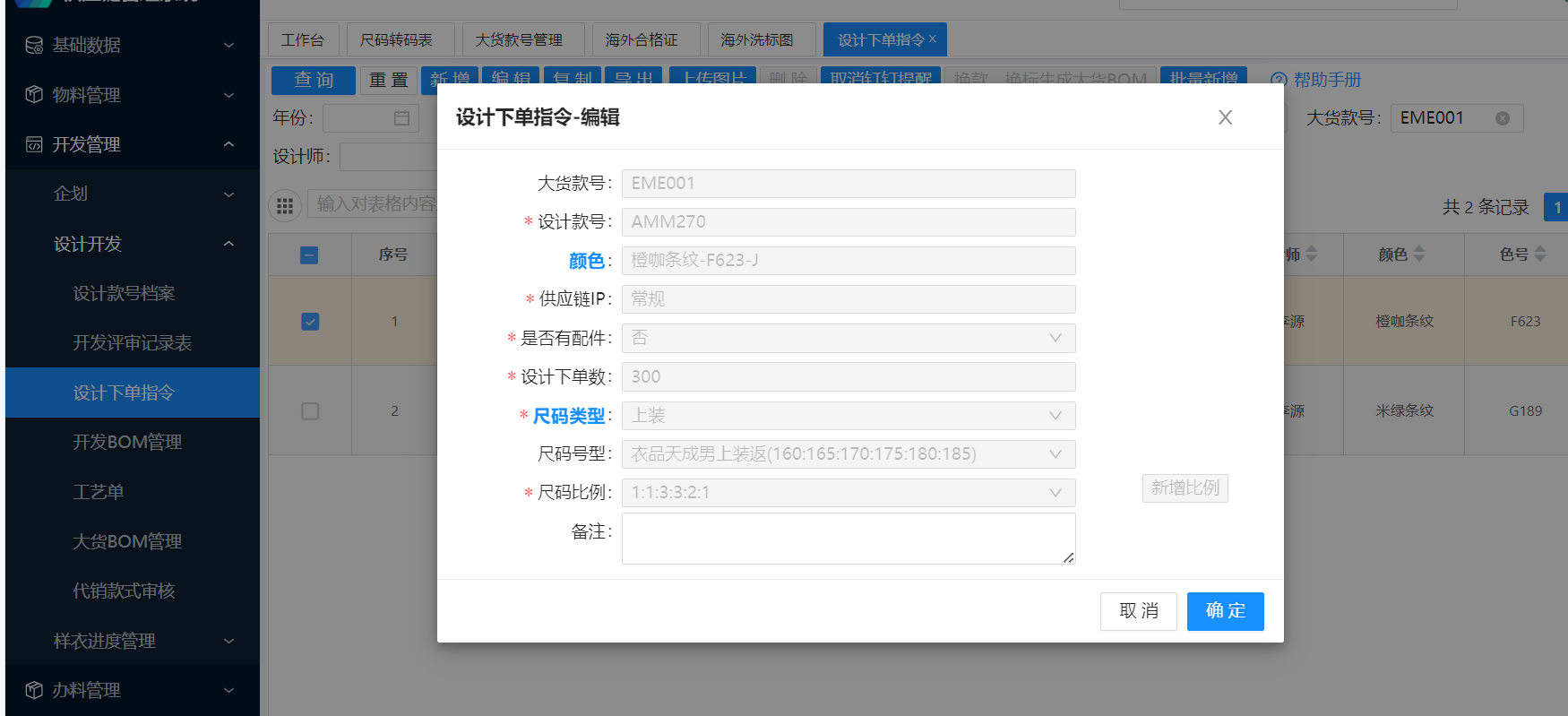Click the 物料管理 cube icon in sidebar
The width and height of the screenshot is (1568, 716).
click(x=34, y=95)
